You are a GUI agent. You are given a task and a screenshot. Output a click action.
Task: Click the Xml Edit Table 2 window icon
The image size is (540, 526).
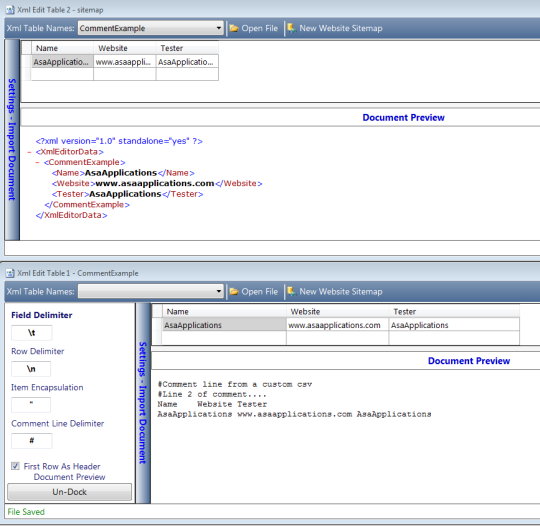[10, 10]
